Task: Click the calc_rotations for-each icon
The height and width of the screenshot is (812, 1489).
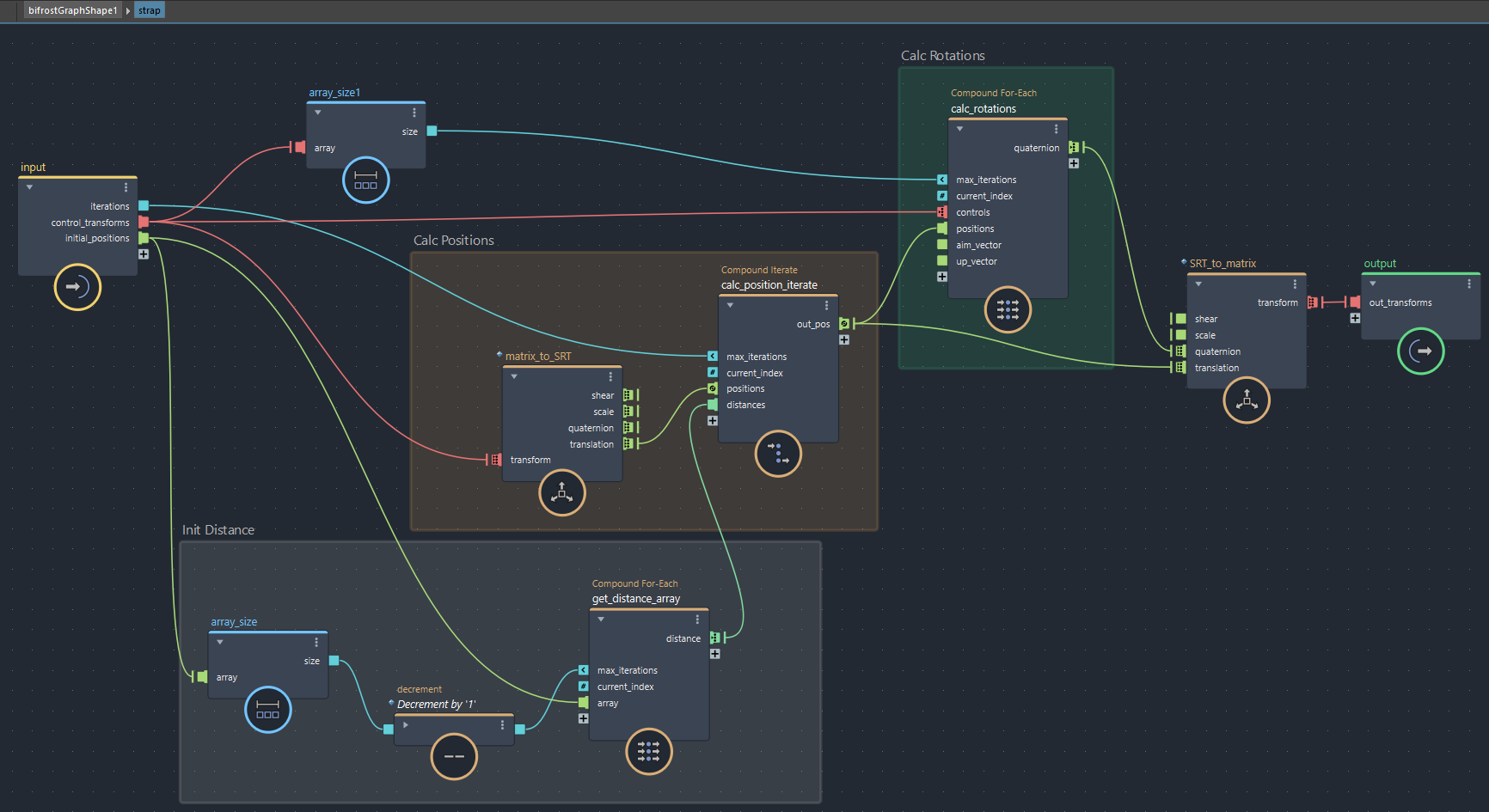Action: (x=1008, y=309)
